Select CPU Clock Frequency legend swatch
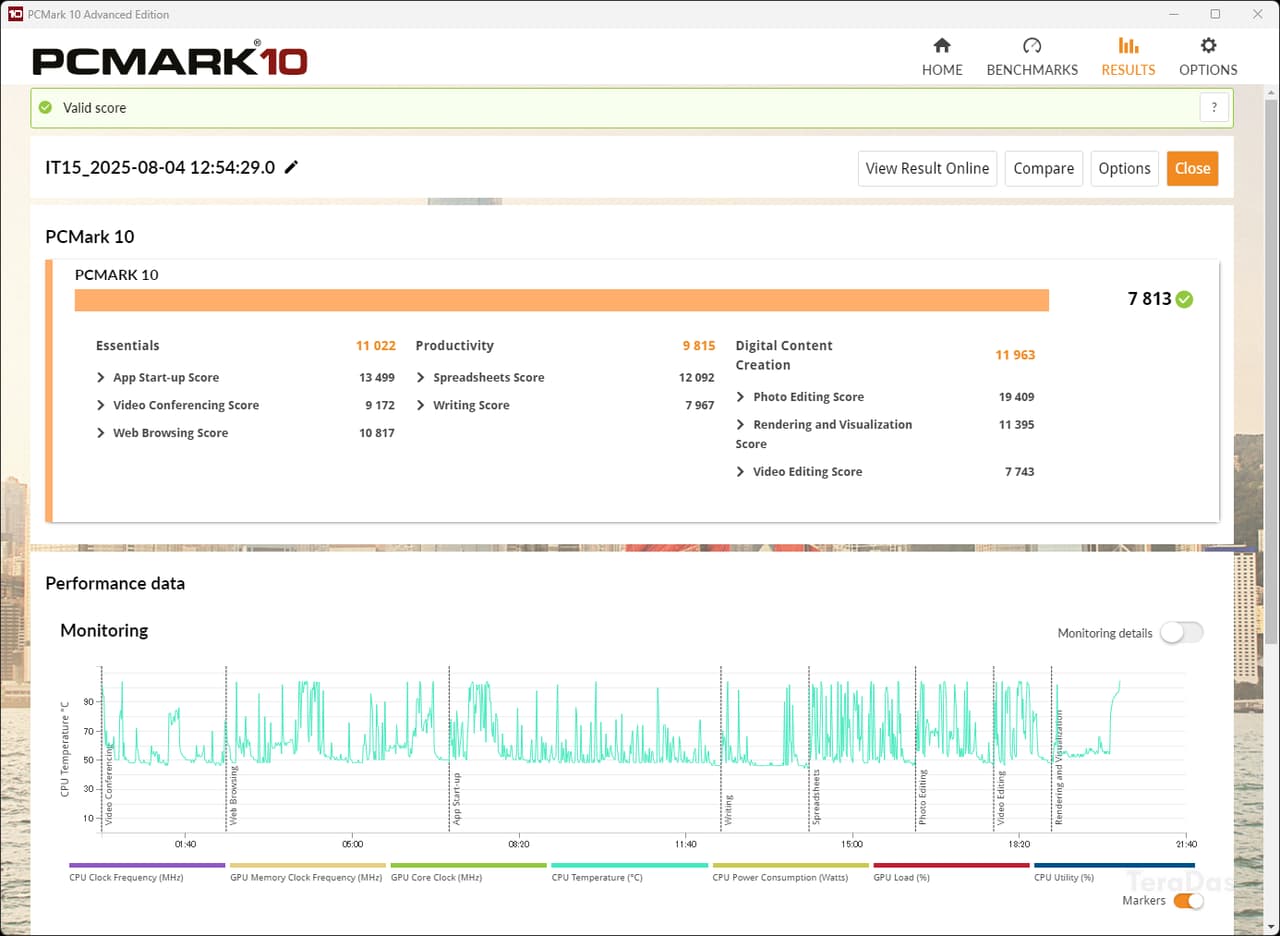The height and width of the screenshot is (936, 1280). [147, 865]
